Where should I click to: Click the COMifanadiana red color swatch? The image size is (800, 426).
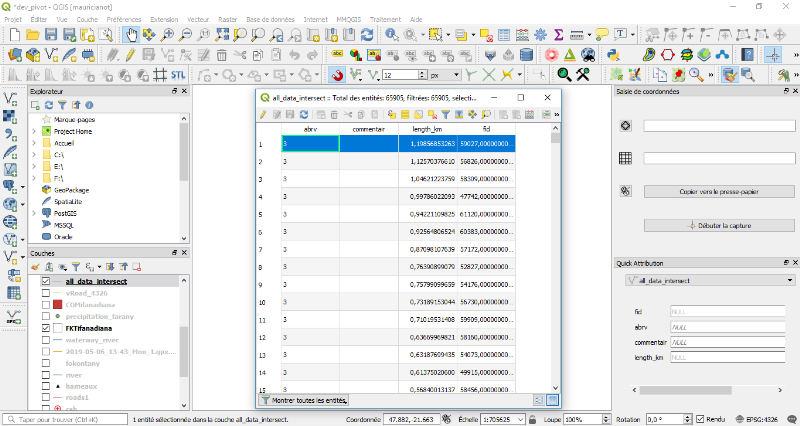click(59, 304)
